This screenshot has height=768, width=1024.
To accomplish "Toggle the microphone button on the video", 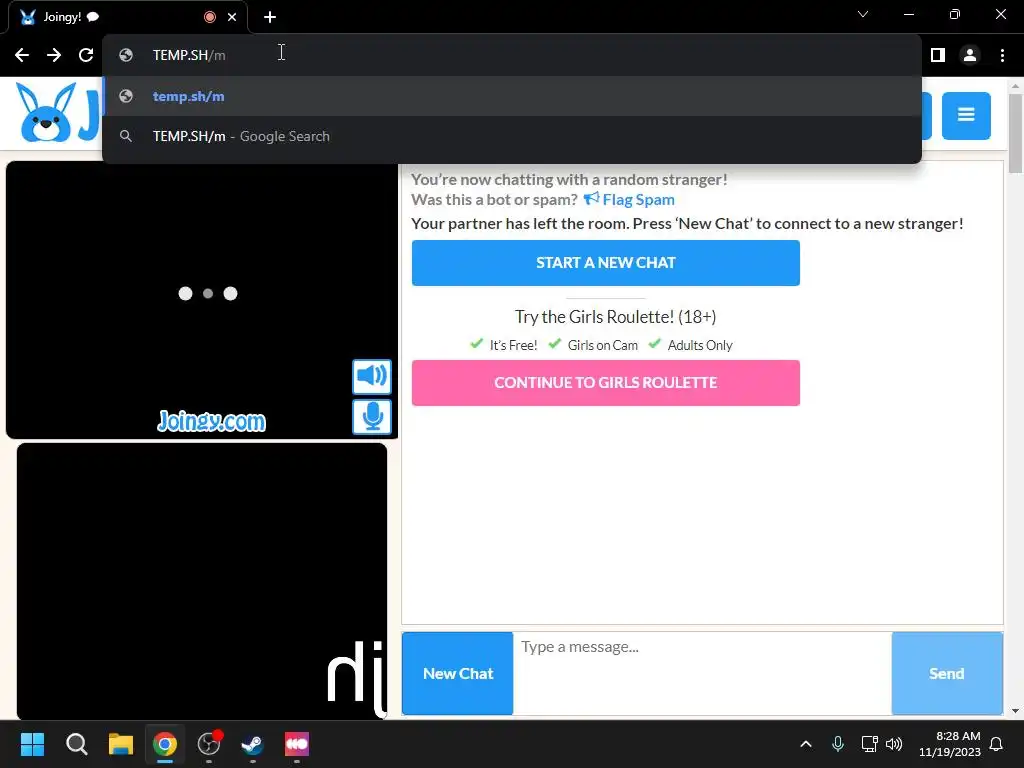I will click(372, 416).
